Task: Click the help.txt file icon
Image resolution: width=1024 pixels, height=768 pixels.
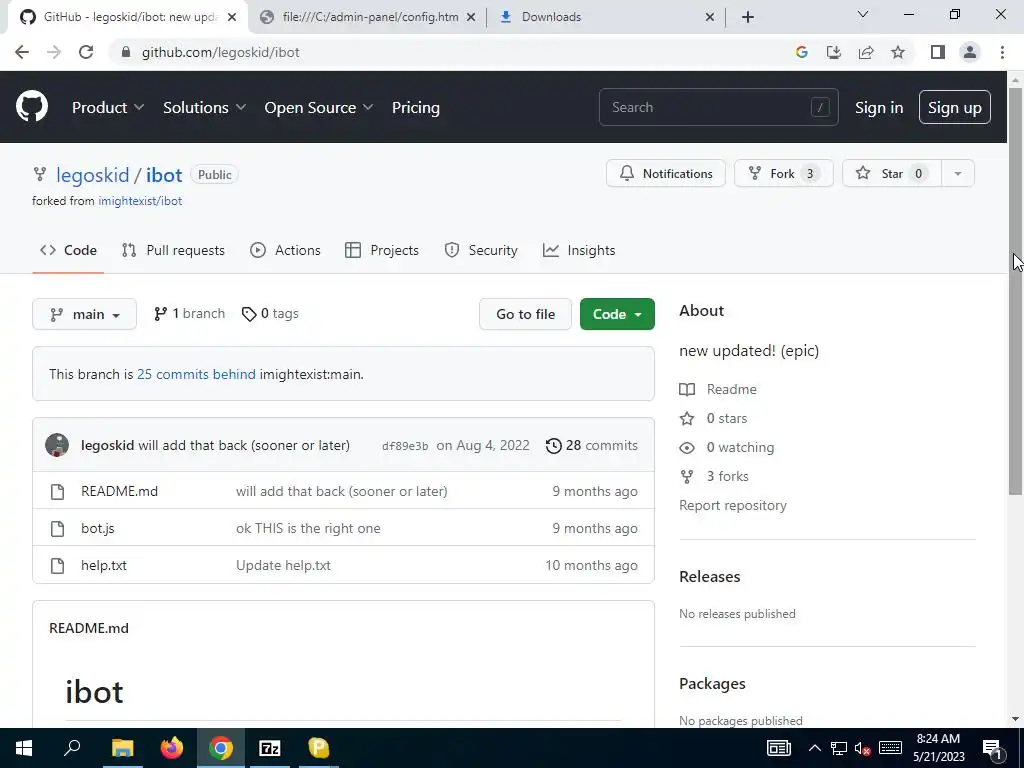Action: [x=57, y=566]
